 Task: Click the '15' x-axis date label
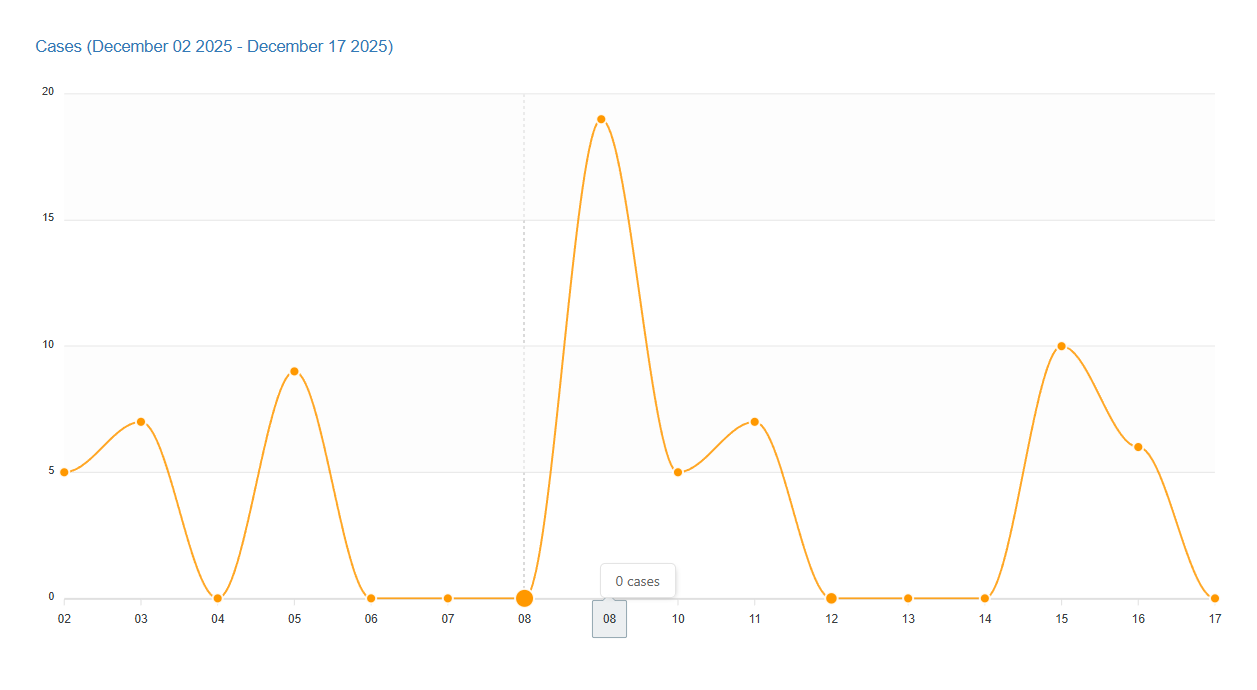(1062, 619)
